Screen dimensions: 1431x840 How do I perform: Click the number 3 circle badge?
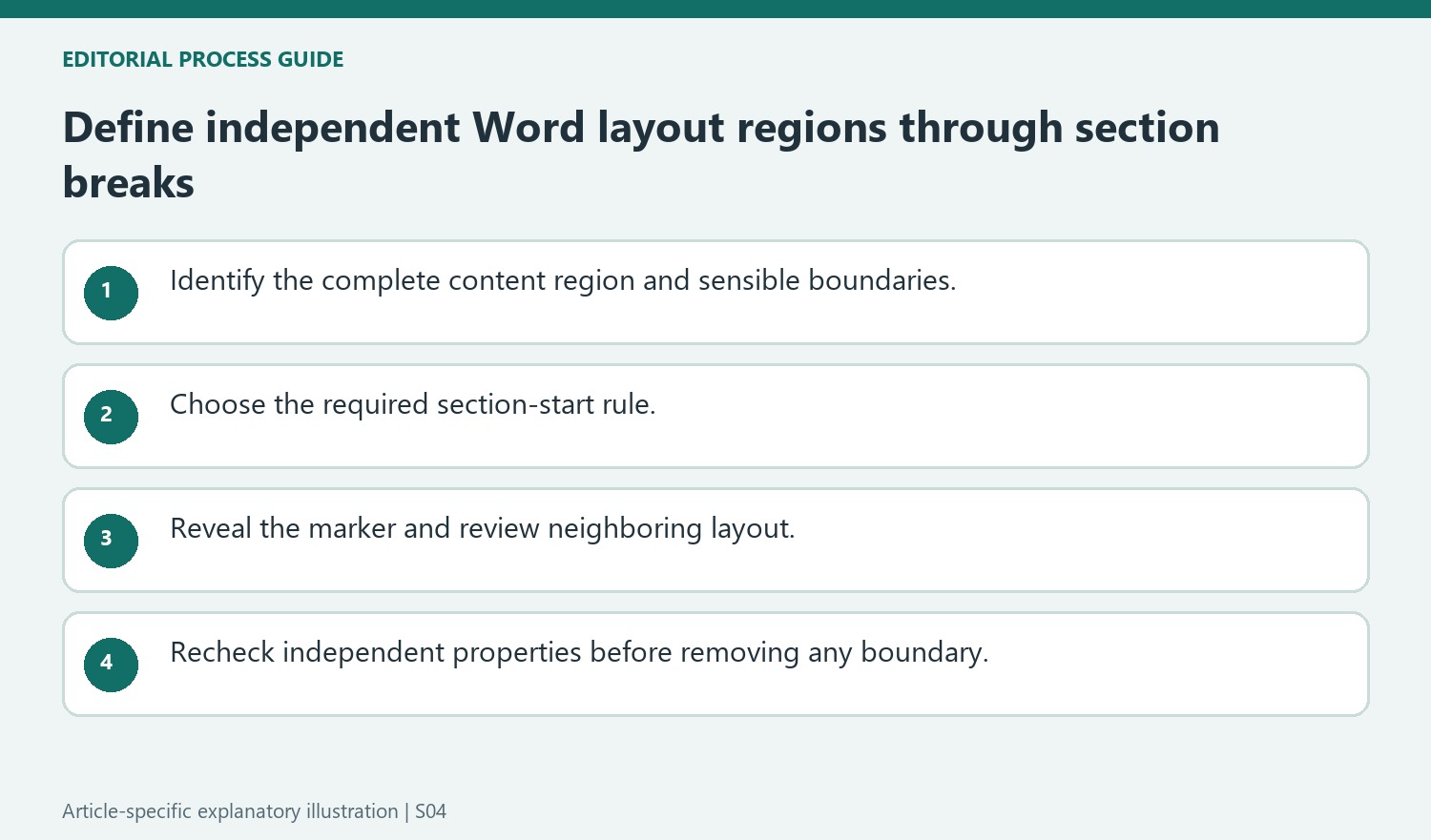pyautogui.click(x=111, y=541)
